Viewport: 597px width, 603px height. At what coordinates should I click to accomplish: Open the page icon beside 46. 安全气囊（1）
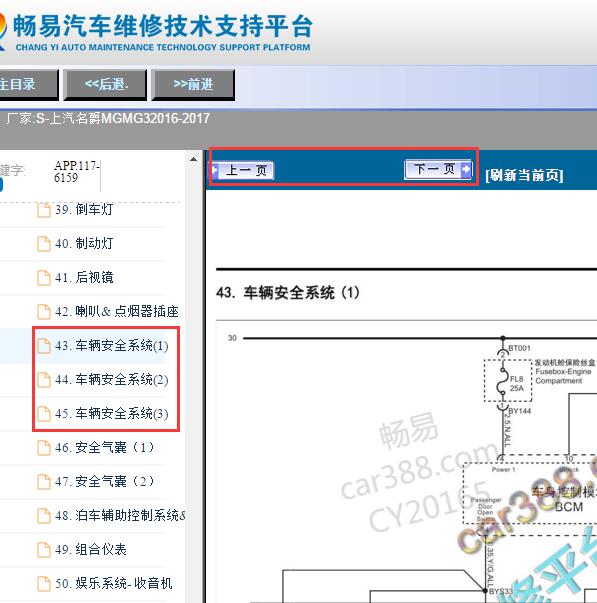(x=44, y=448)
